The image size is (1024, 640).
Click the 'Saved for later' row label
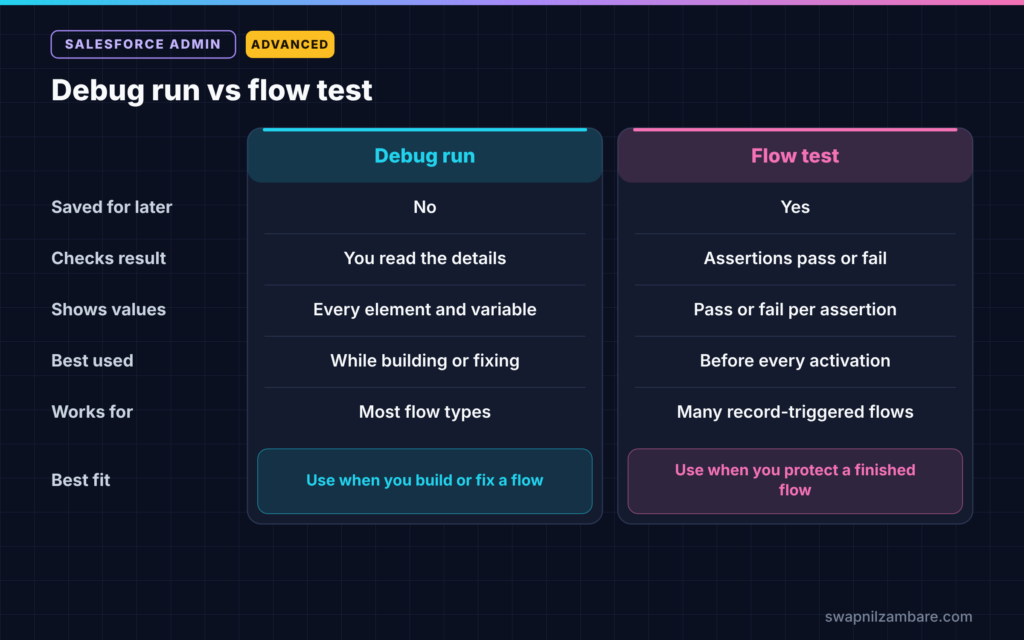click(112, 207)
